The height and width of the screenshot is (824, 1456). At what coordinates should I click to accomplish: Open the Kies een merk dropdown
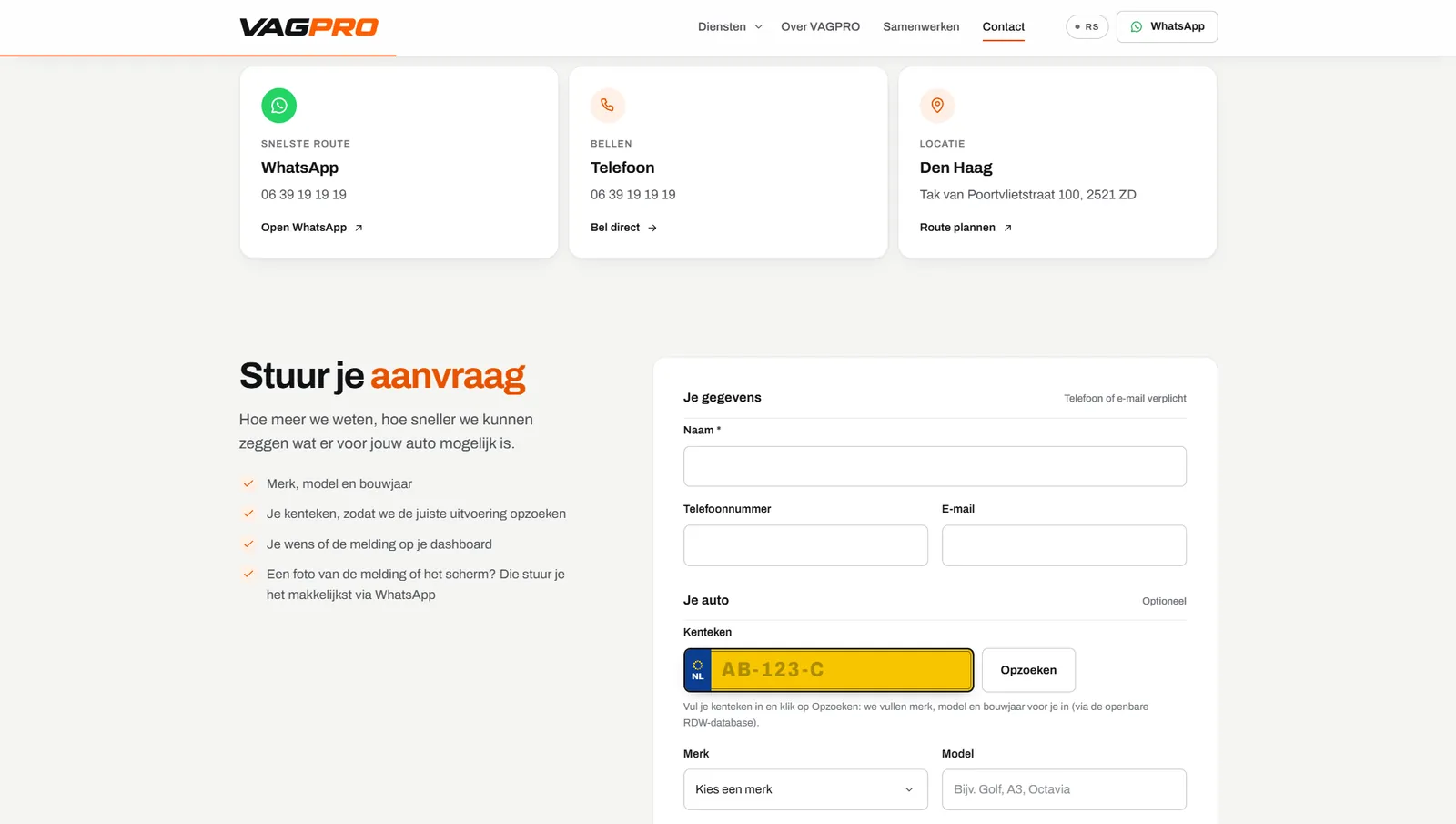pyautogui.click(x=805, y=789)
